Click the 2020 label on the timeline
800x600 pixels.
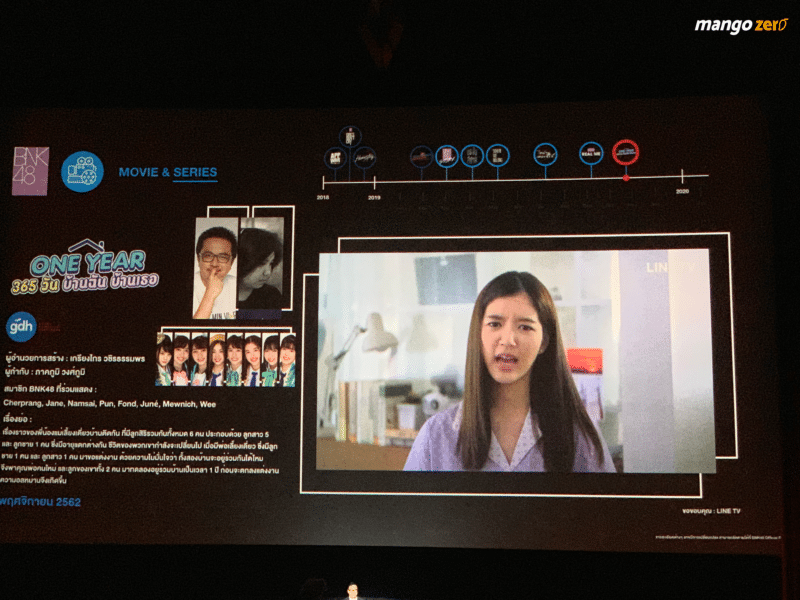tap(682, 191)
